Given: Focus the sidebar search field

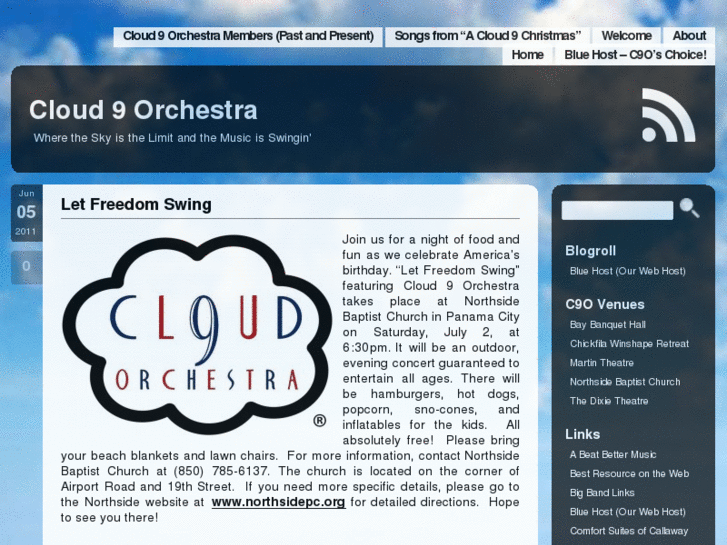Looking at the screenshot, I should 617,211.
